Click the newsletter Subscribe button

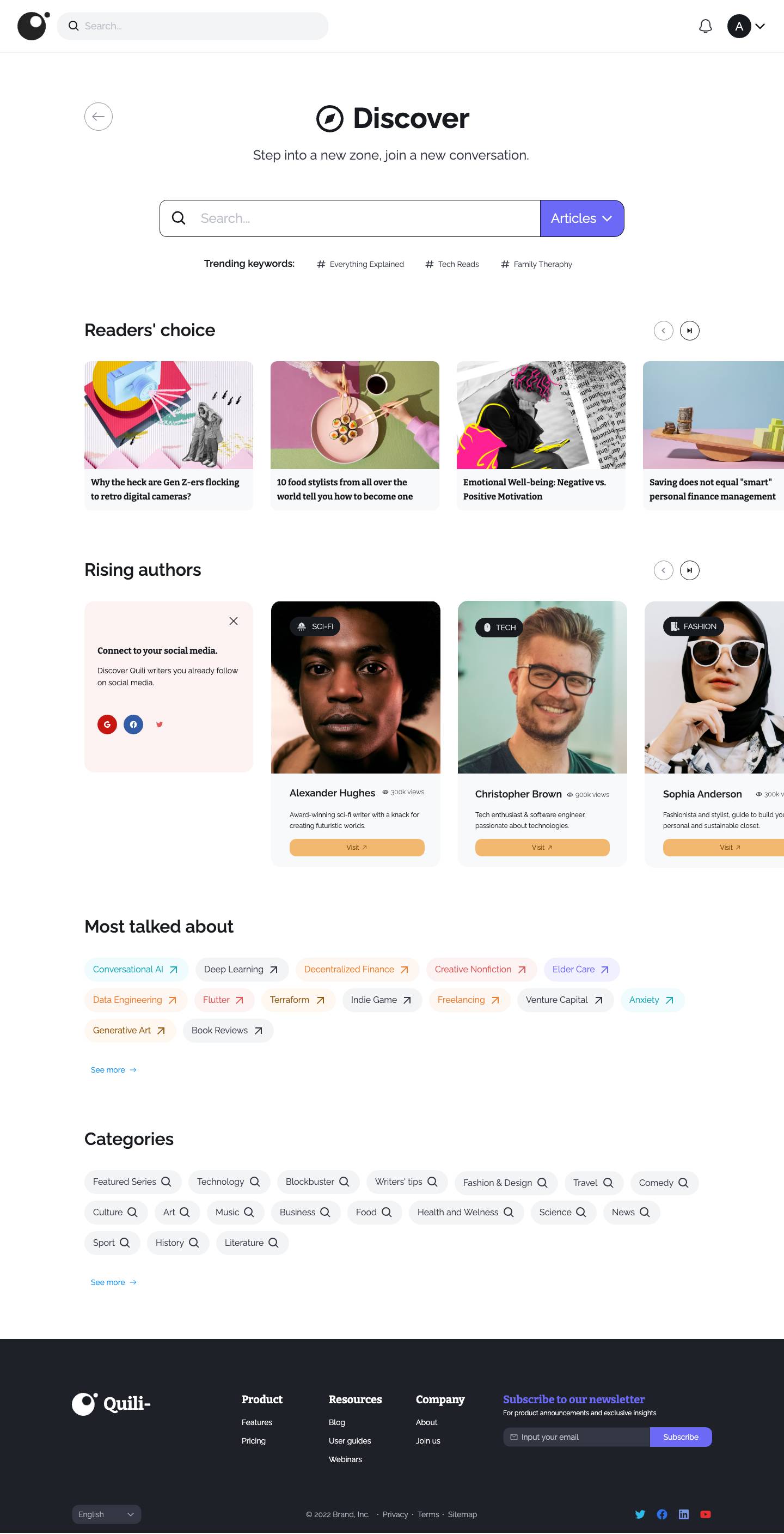(x=681, y=1437)
